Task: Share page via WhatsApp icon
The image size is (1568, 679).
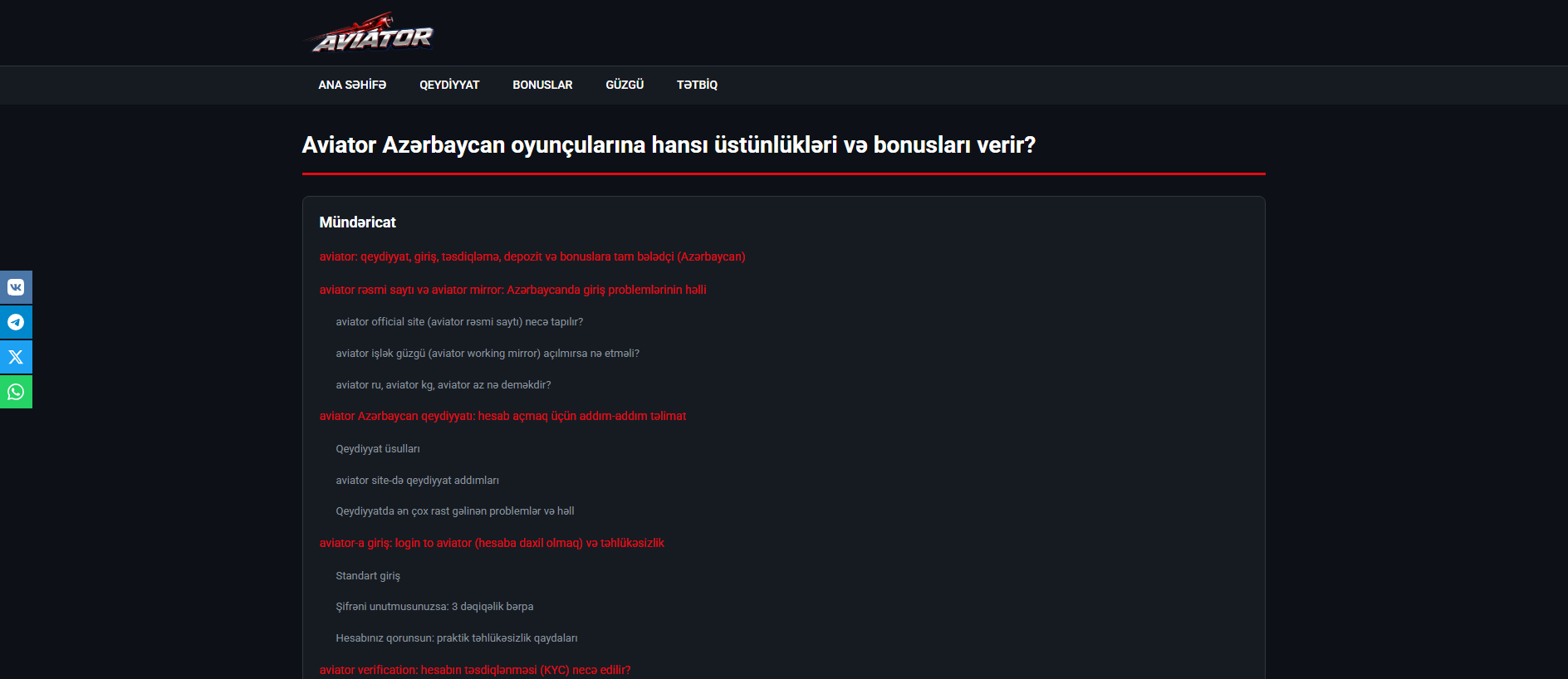Action: pyautogui.click(x=16, y=392)
